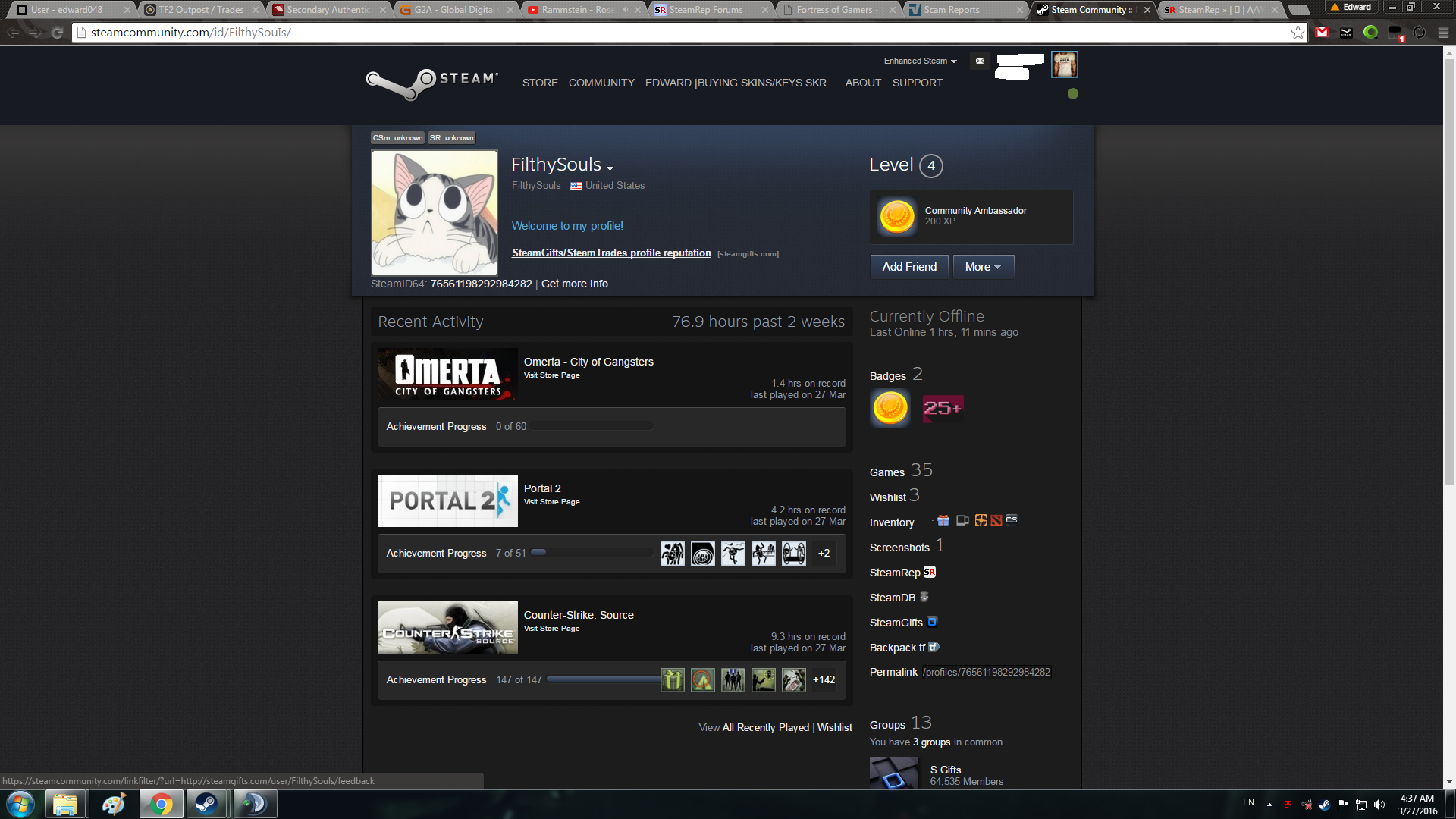Viewport: 1456px width, 819px height.
Task: Open the More dropdown button
Action: coord(983,267)
